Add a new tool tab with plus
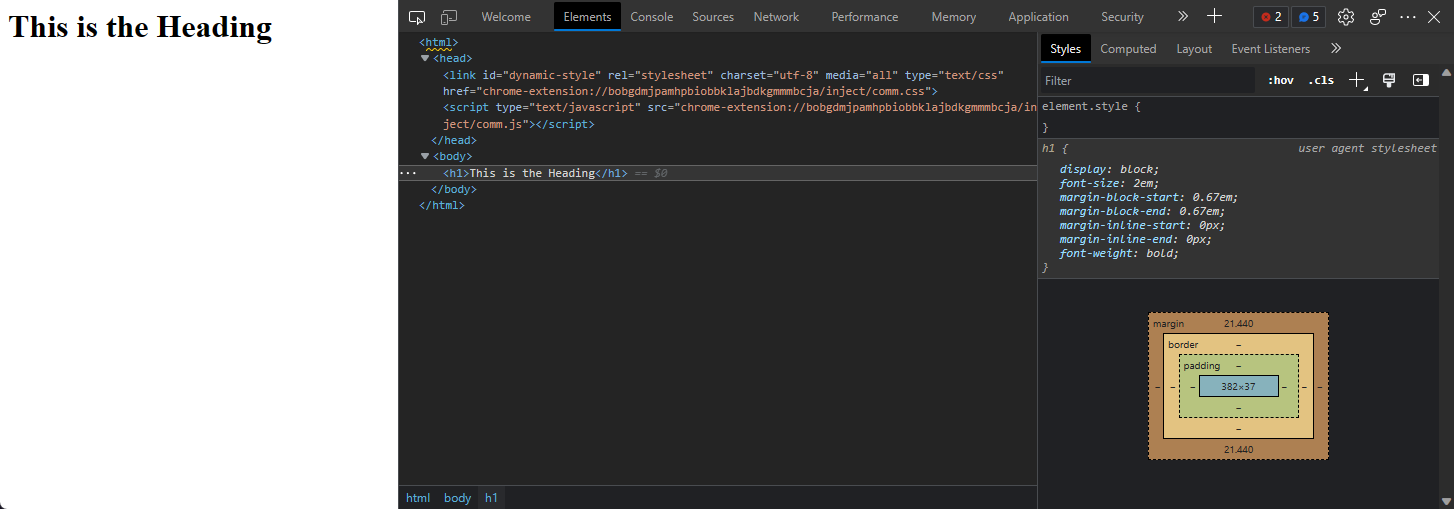This screenshot has width=1454, height=509. pos(1214,16)
